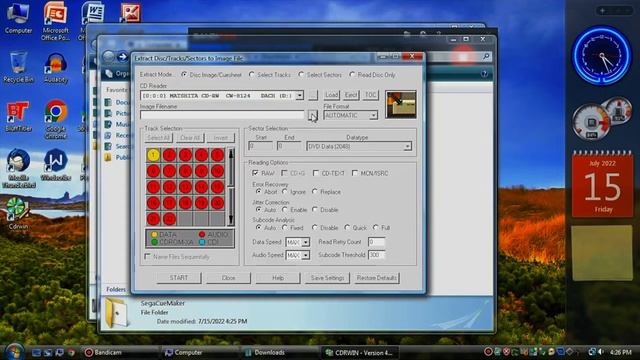
Task: Click the yellow DATA legend swatch
Action: [x=154, y=235]
